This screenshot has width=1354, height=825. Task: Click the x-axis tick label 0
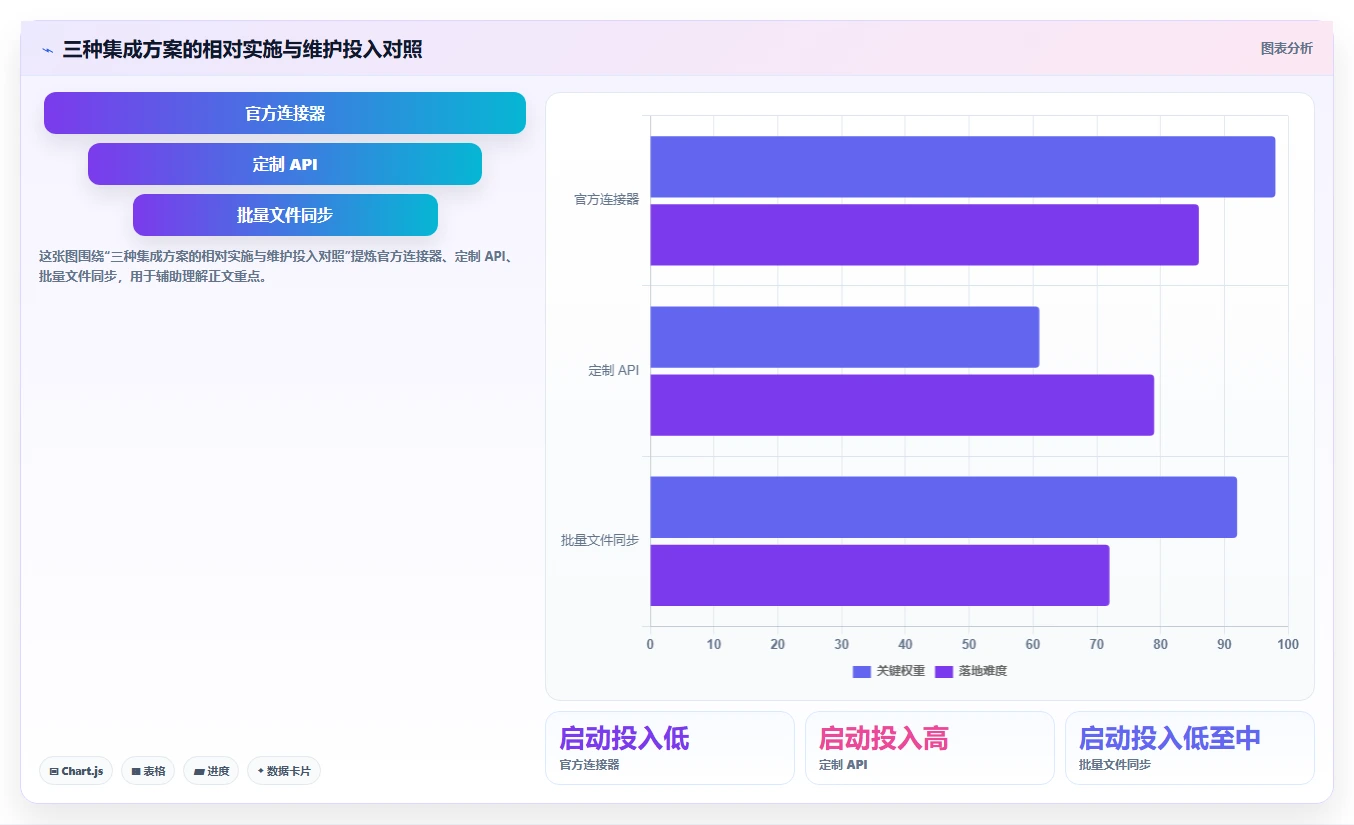(650, 644)
